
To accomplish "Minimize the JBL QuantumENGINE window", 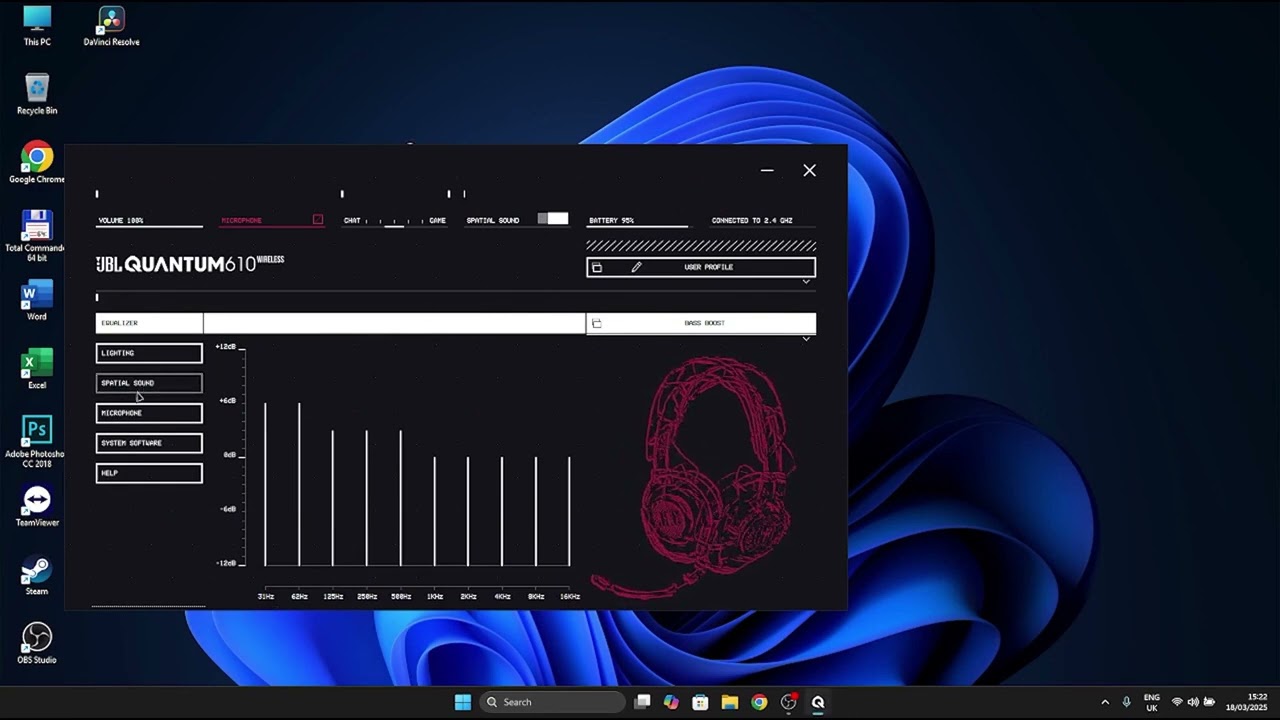I will click(x=767, y=171).
